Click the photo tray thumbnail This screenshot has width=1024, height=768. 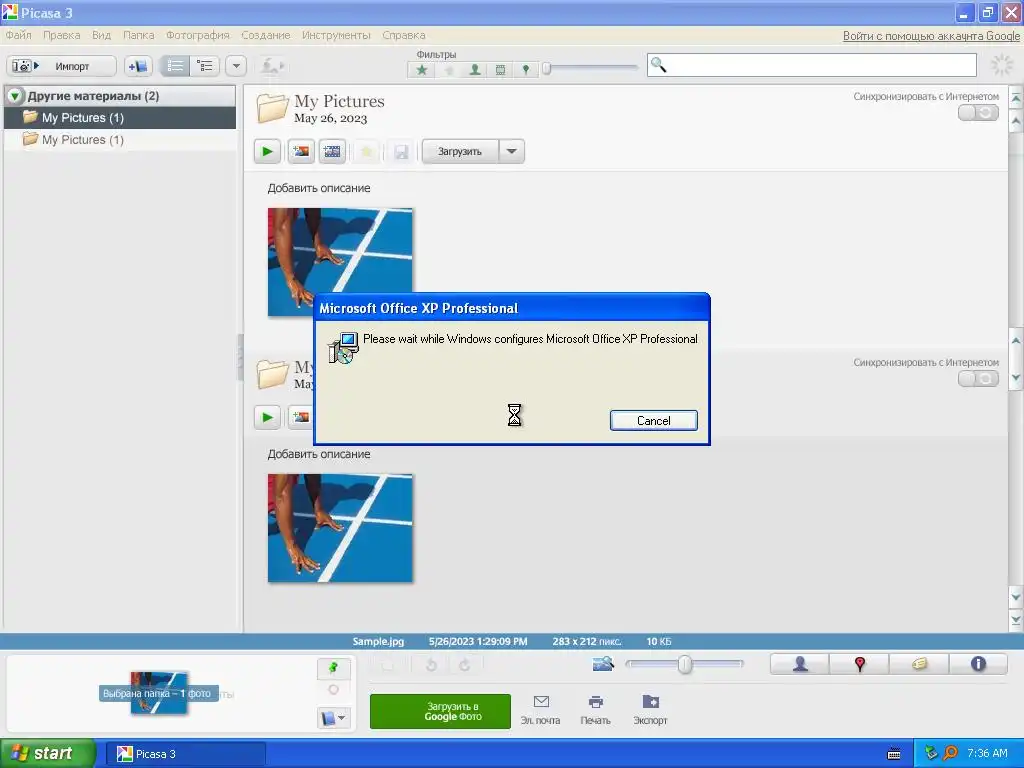pos(159,692)
